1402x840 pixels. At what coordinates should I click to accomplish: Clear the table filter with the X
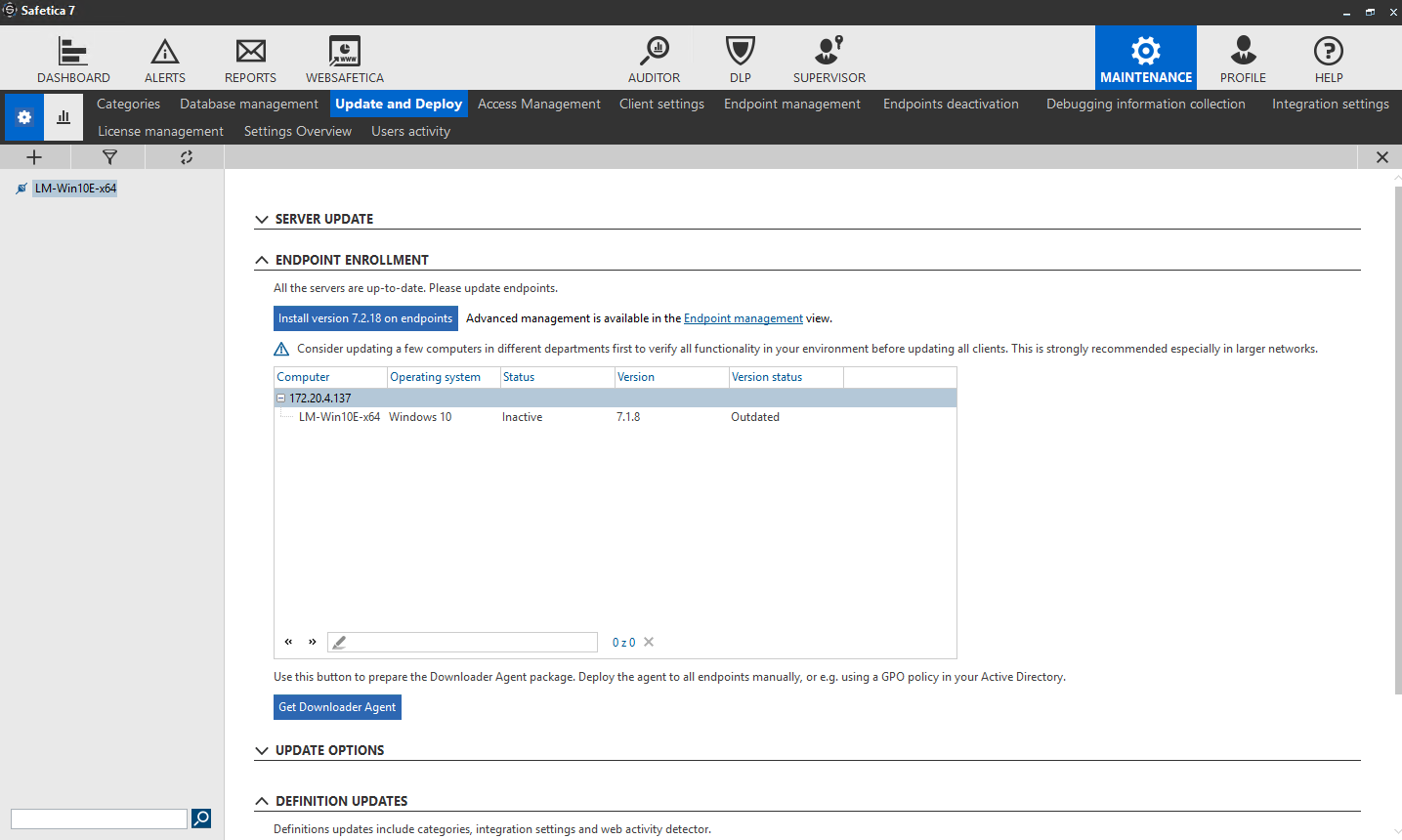pyautogui.click(x=649, y=642)
